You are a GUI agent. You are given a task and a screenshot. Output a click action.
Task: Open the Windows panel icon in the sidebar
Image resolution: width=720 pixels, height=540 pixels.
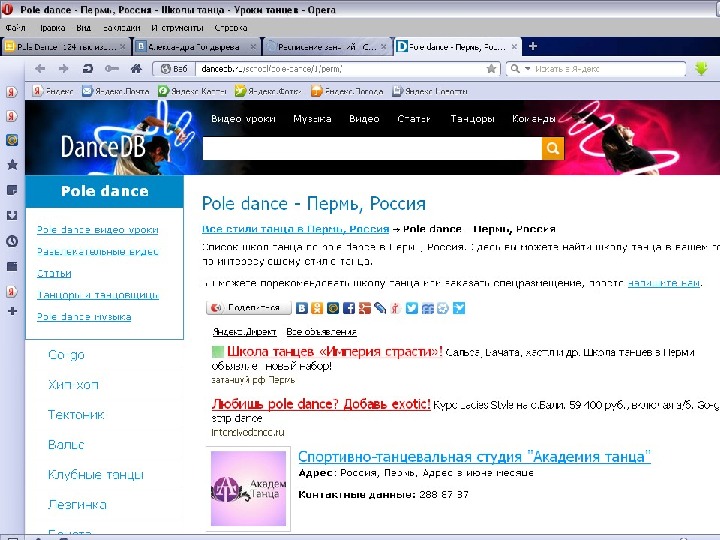[12, 266]
